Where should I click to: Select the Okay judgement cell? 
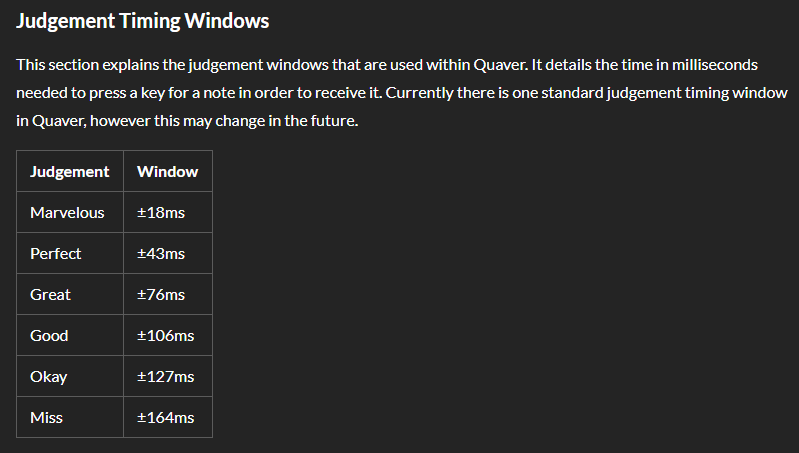point(49,376)
